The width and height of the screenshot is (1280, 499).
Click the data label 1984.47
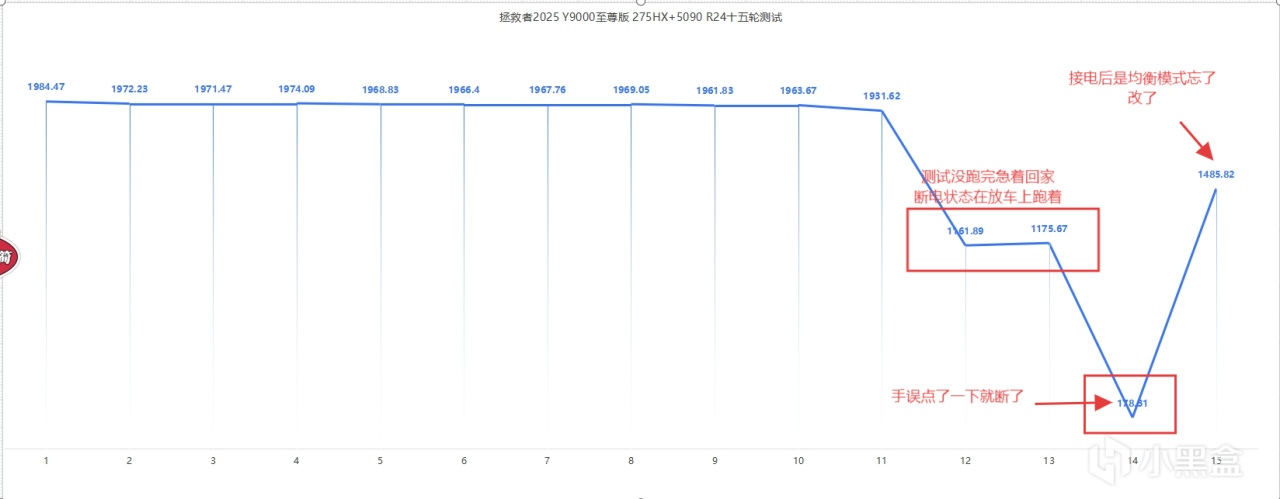[47, 87]
